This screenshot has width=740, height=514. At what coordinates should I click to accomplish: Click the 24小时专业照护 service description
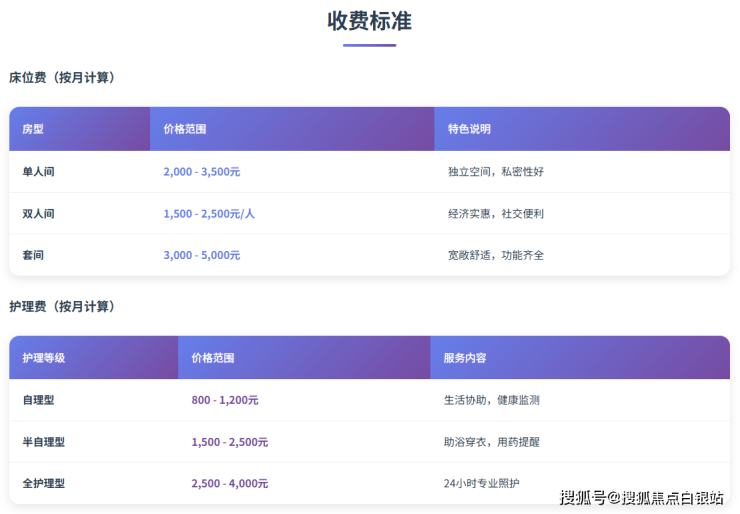click(482, 484)
